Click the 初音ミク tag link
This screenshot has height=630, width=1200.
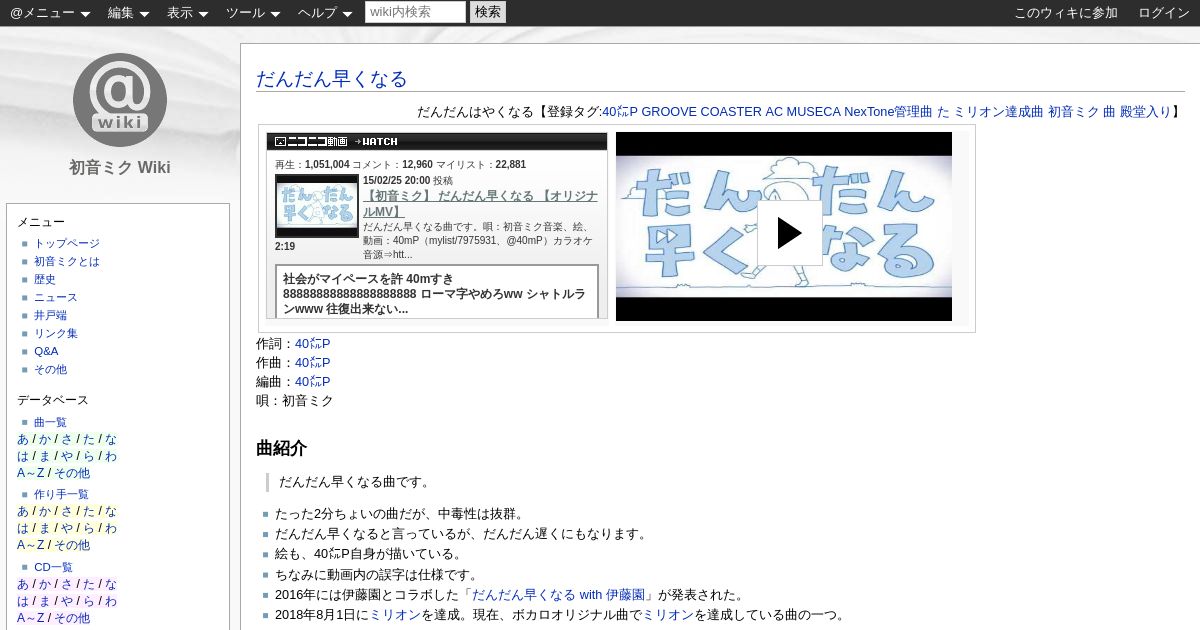coord(1073,112)
